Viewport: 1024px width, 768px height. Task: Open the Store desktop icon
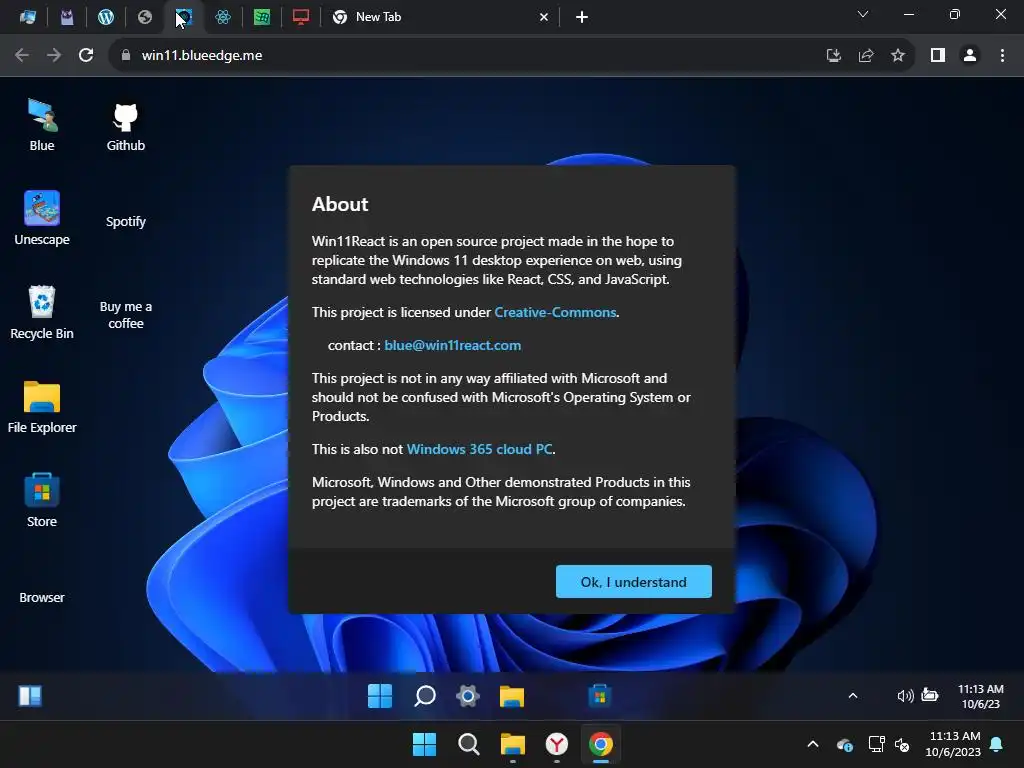pos(42,501)
